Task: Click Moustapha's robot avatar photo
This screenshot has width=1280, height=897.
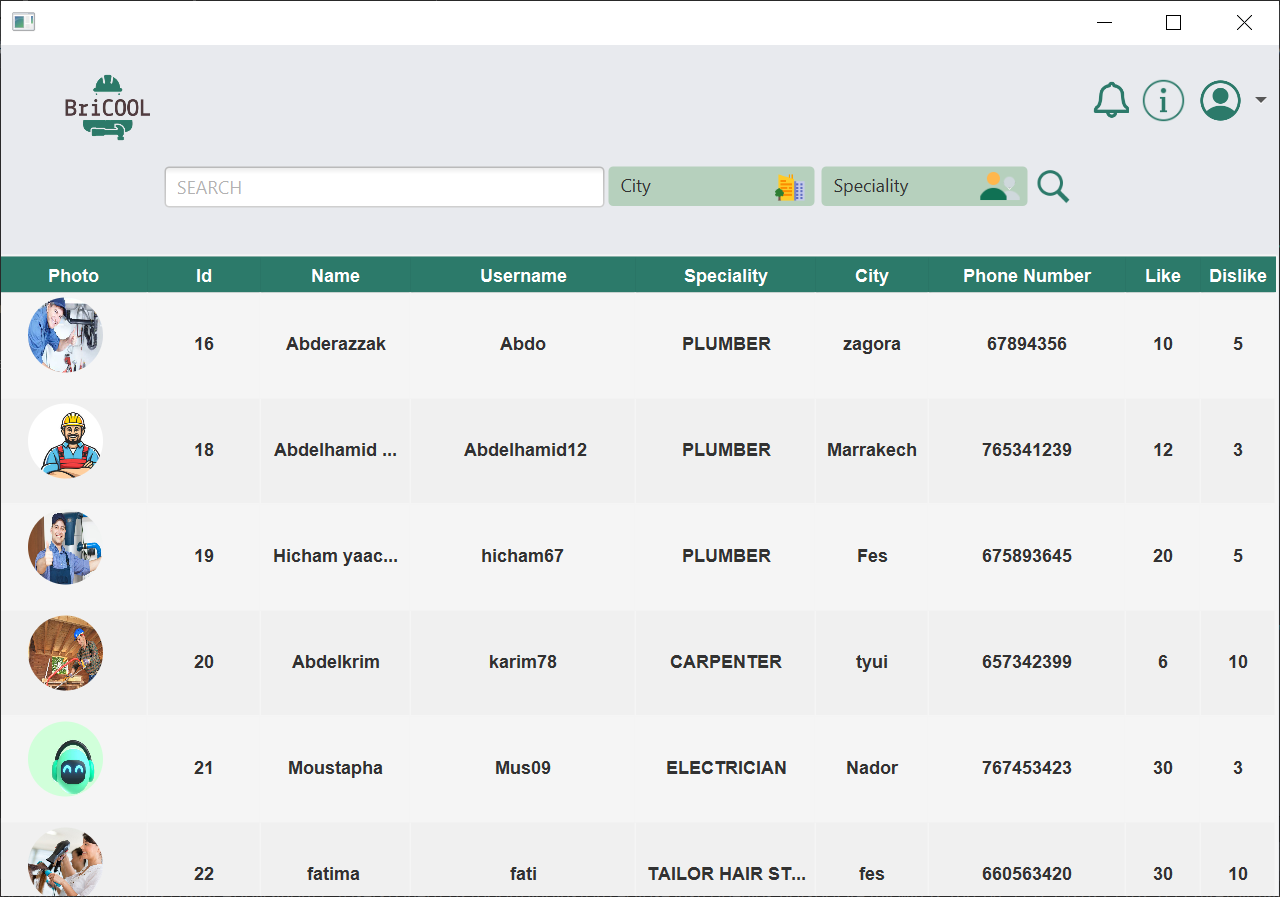Action: (65, 760)
